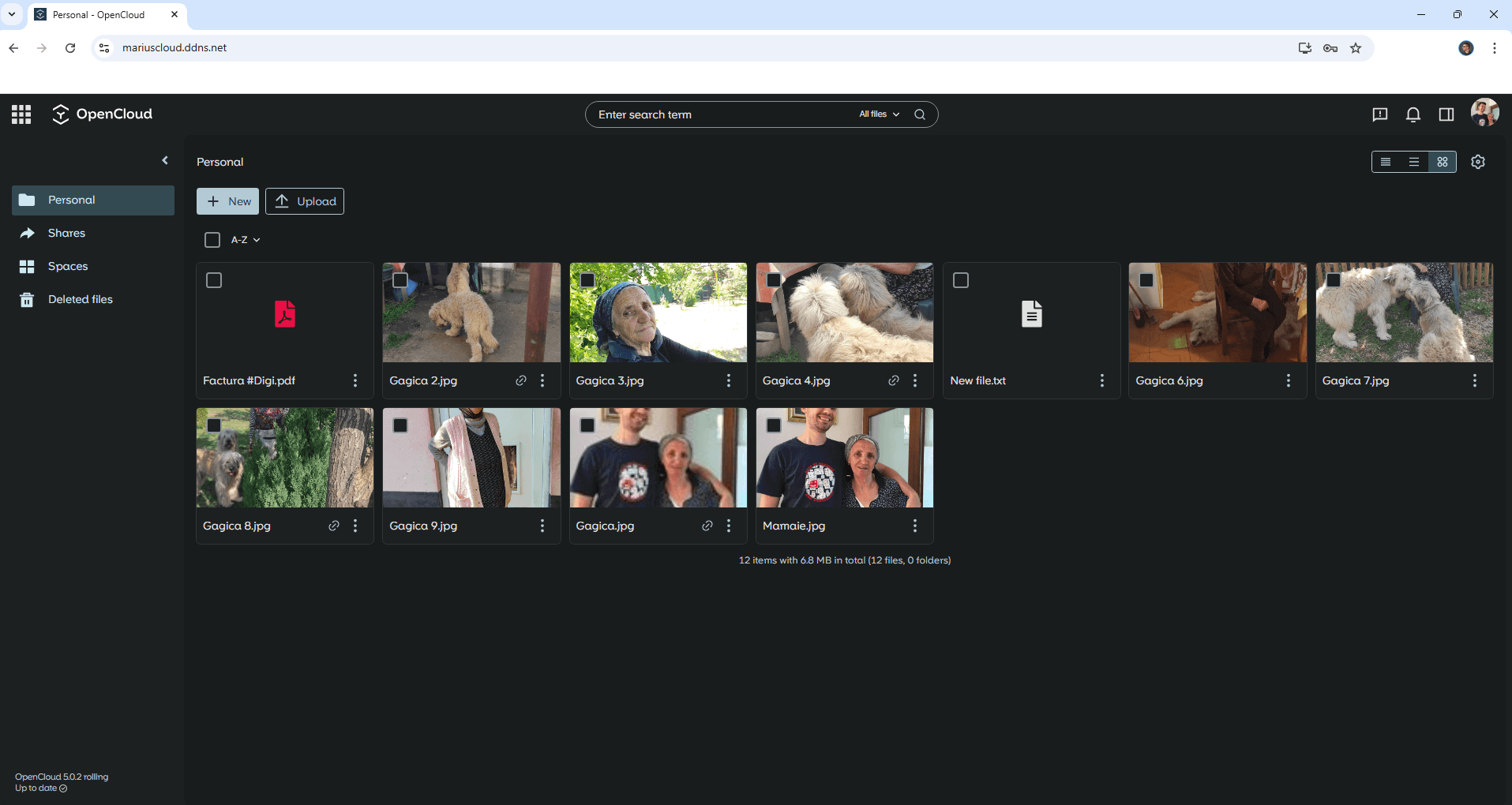Open the three-dot menu for Factura #Digi.pdf
This screenshot has width=1512, height=805.
355,380
